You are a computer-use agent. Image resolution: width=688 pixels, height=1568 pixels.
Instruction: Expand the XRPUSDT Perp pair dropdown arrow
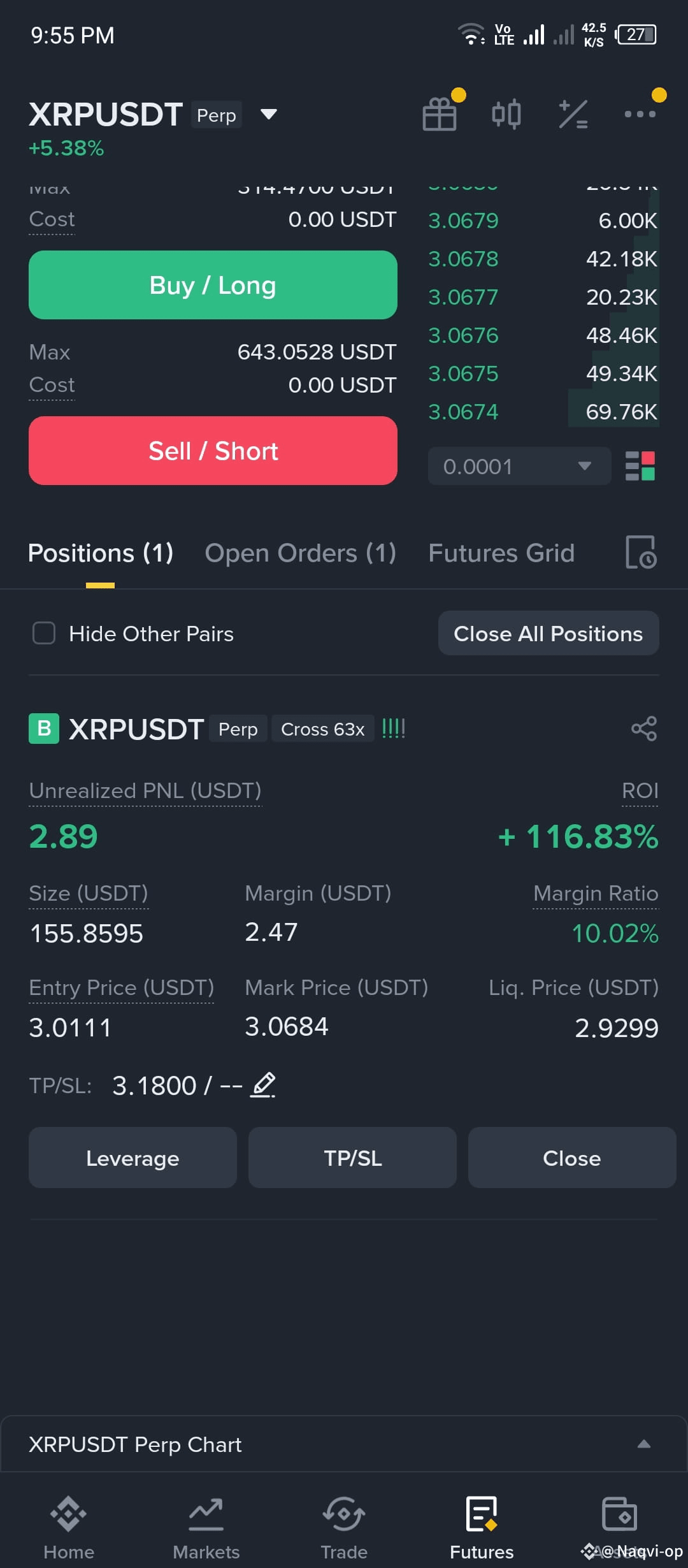pos(269,114)
